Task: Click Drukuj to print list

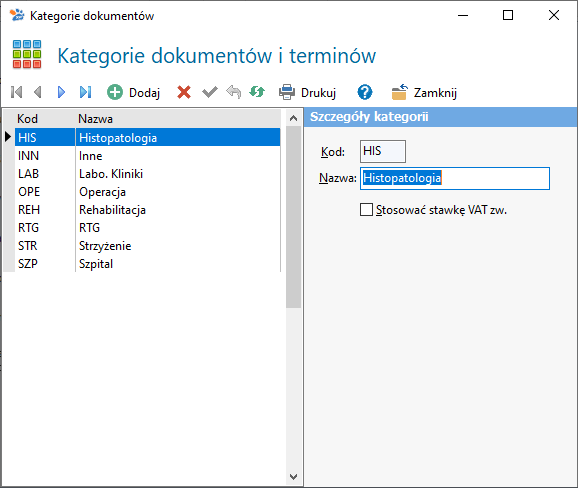Action: tap(307, 92)
